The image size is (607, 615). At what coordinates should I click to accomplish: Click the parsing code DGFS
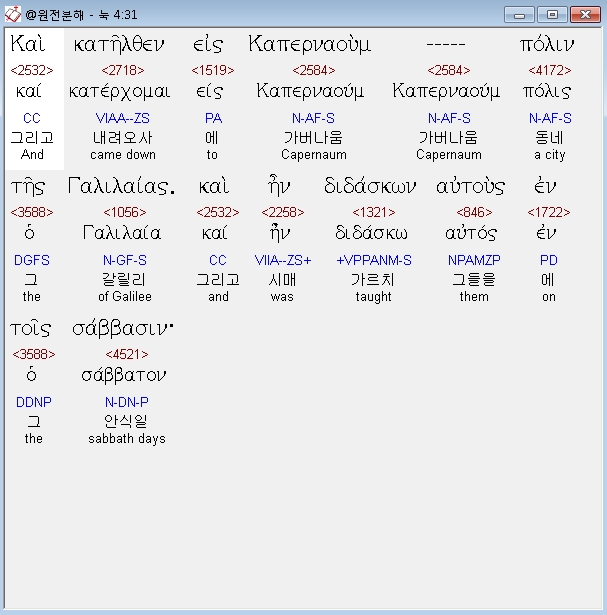32,260
